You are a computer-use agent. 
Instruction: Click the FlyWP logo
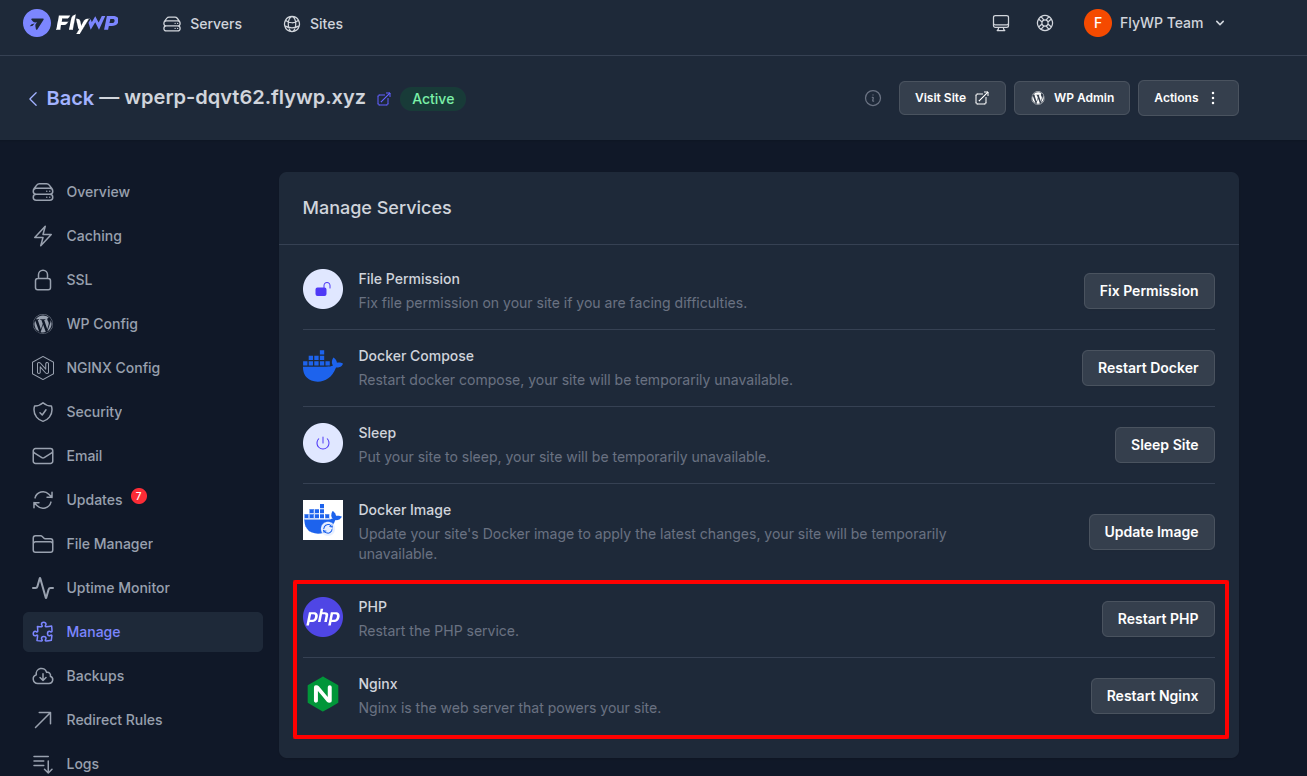(x=71, y=23)
